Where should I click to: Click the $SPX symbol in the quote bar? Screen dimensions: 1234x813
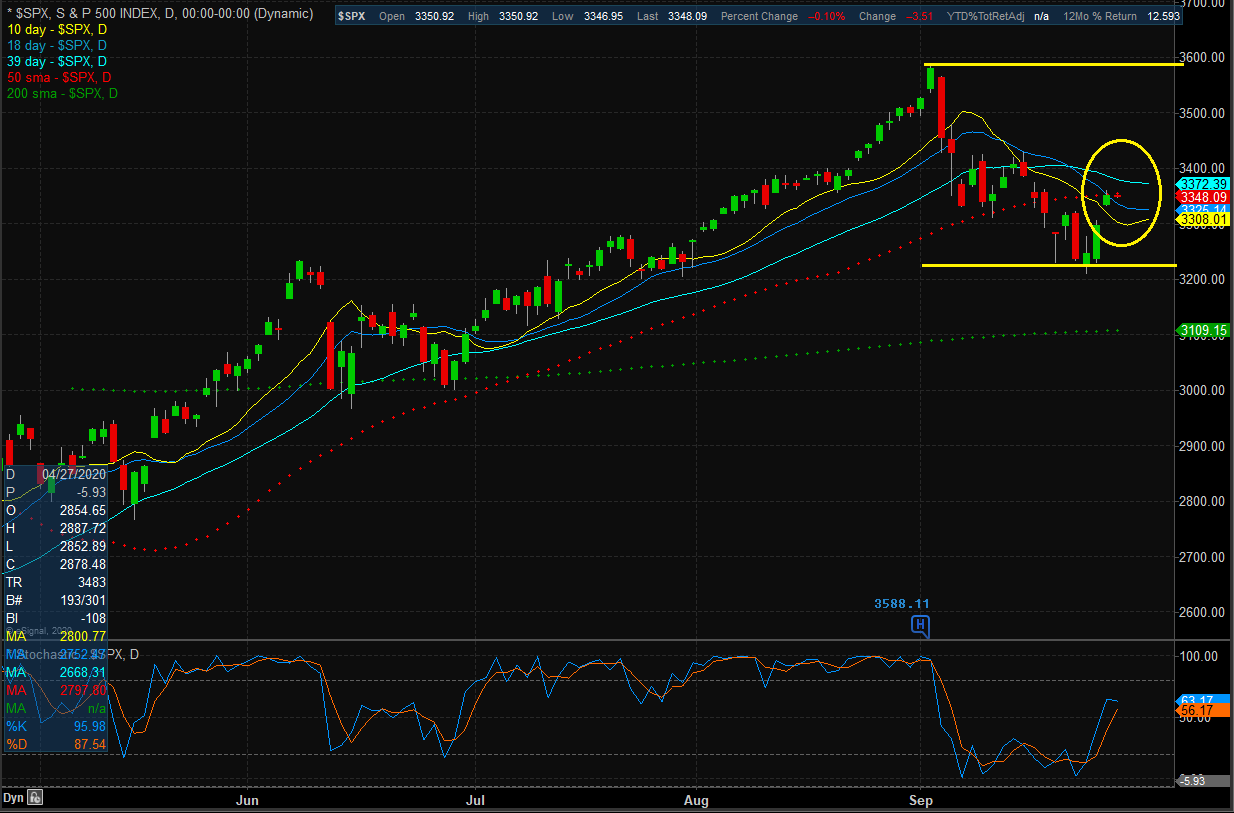click(x=351, y=17)
